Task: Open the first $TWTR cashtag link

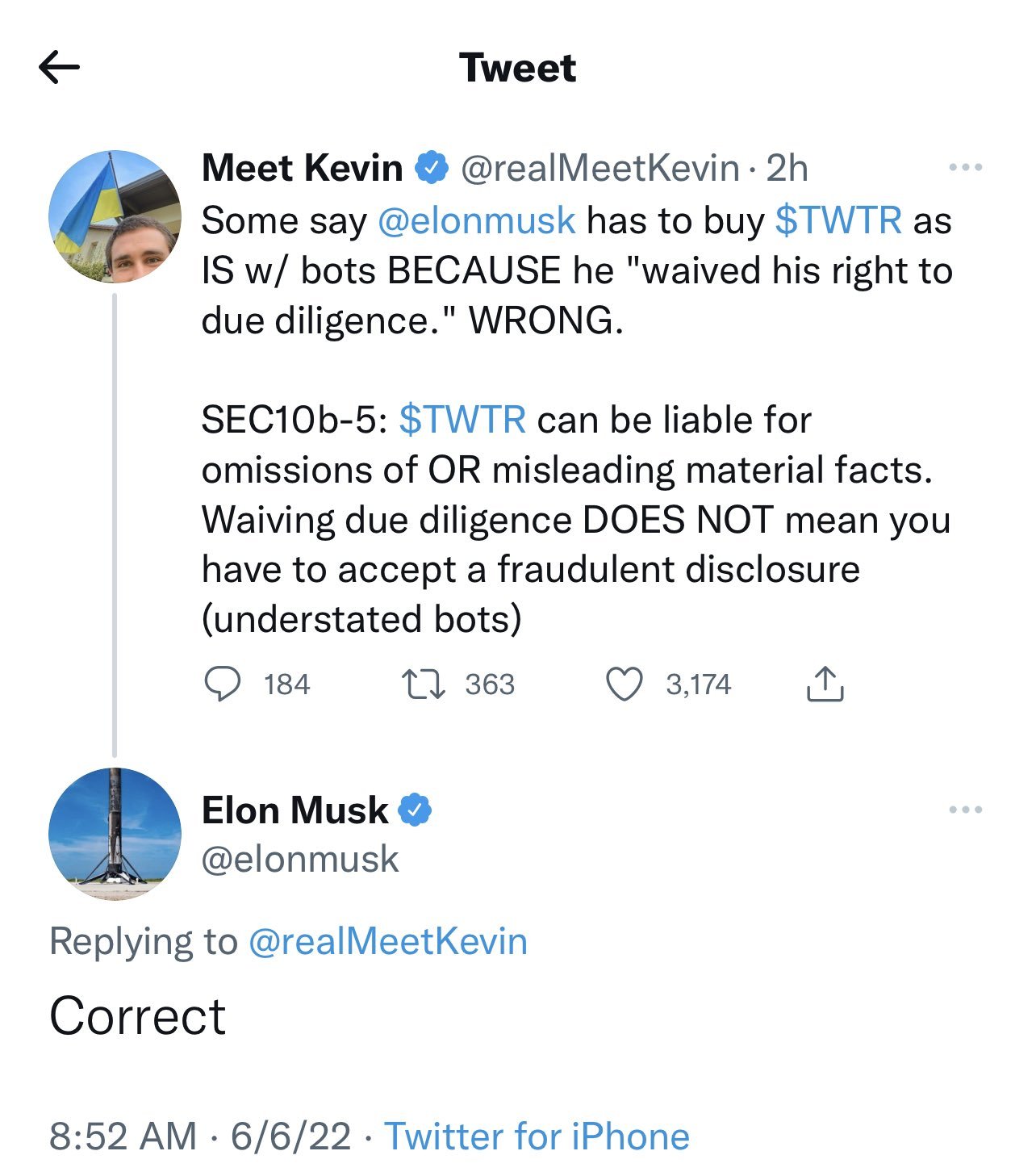Action: pos(838,220)
